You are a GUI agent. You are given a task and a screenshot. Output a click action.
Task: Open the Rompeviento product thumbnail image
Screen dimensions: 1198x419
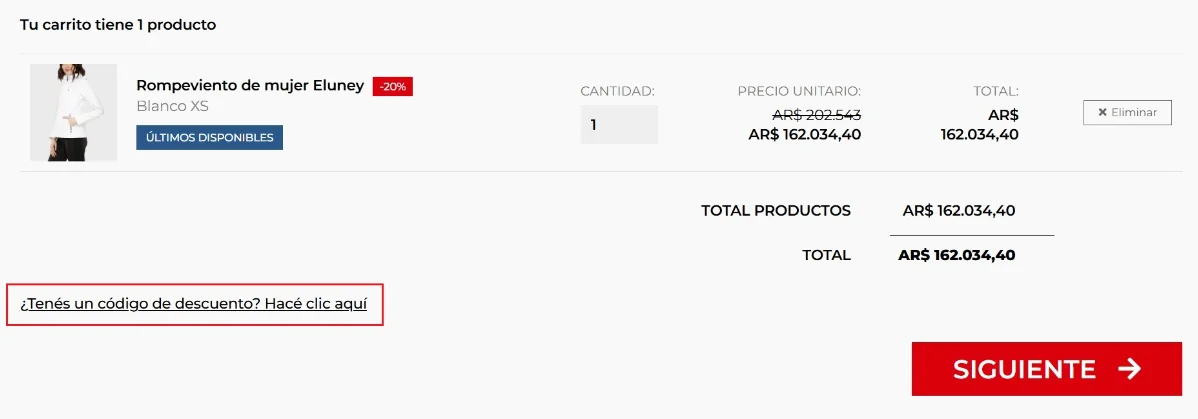point(73,113)
